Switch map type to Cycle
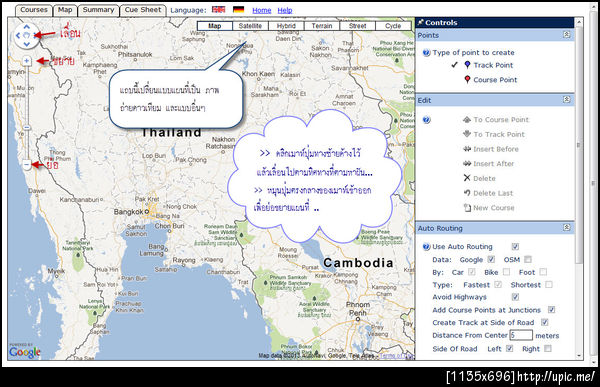This screenshot has width=600, height=387. 393,26
